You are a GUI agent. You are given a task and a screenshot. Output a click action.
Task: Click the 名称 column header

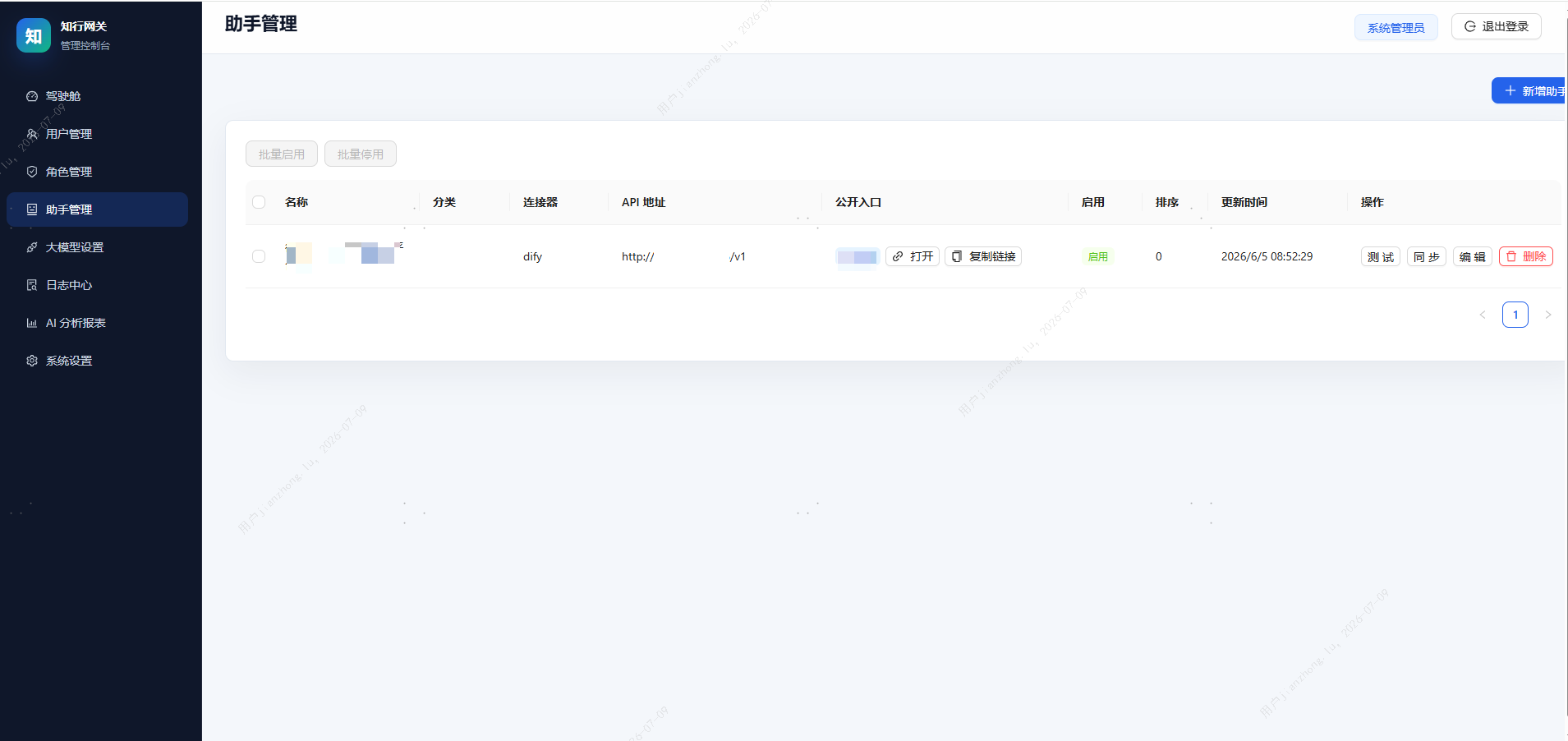[x=297, y=202]
